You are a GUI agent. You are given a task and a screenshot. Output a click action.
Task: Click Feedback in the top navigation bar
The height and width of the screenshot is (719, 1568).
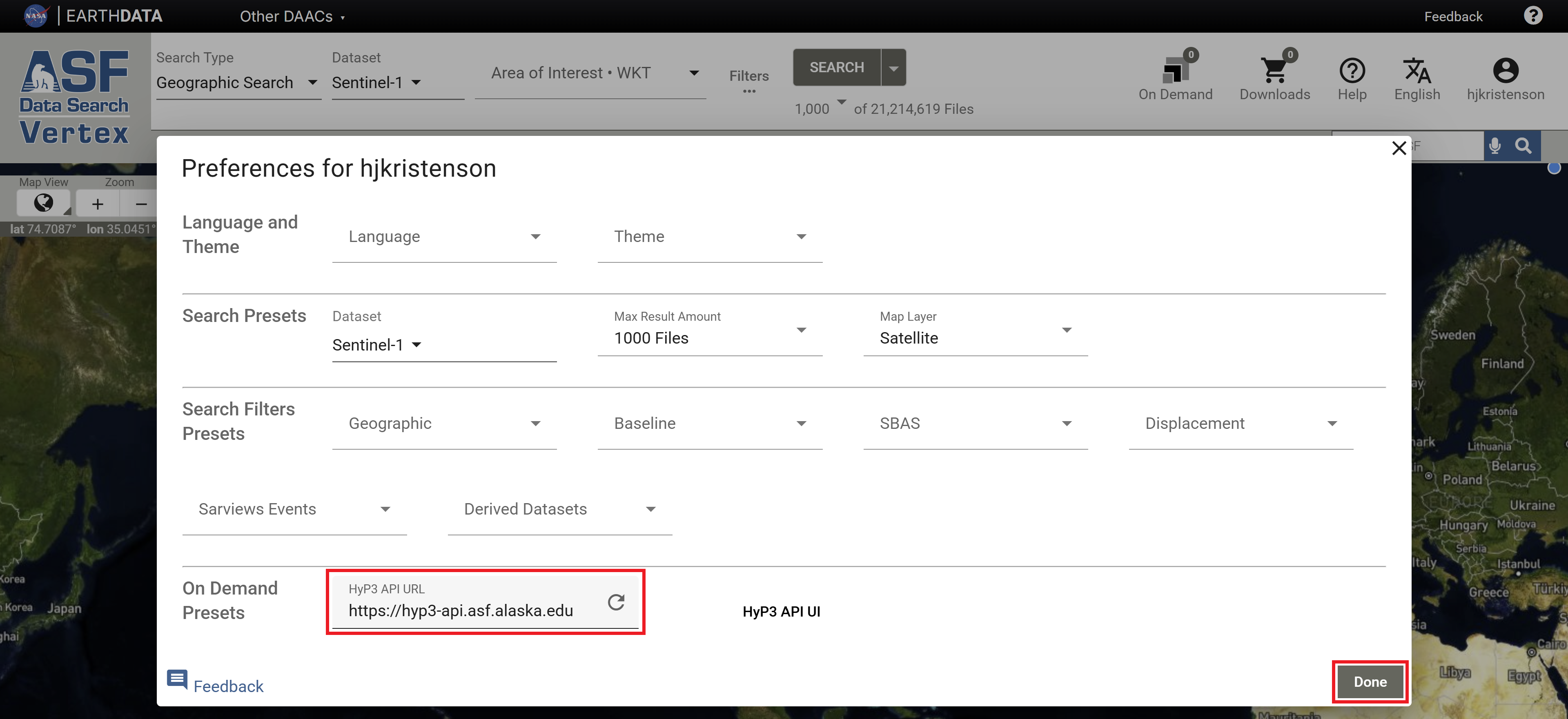tap(1454, 16)
